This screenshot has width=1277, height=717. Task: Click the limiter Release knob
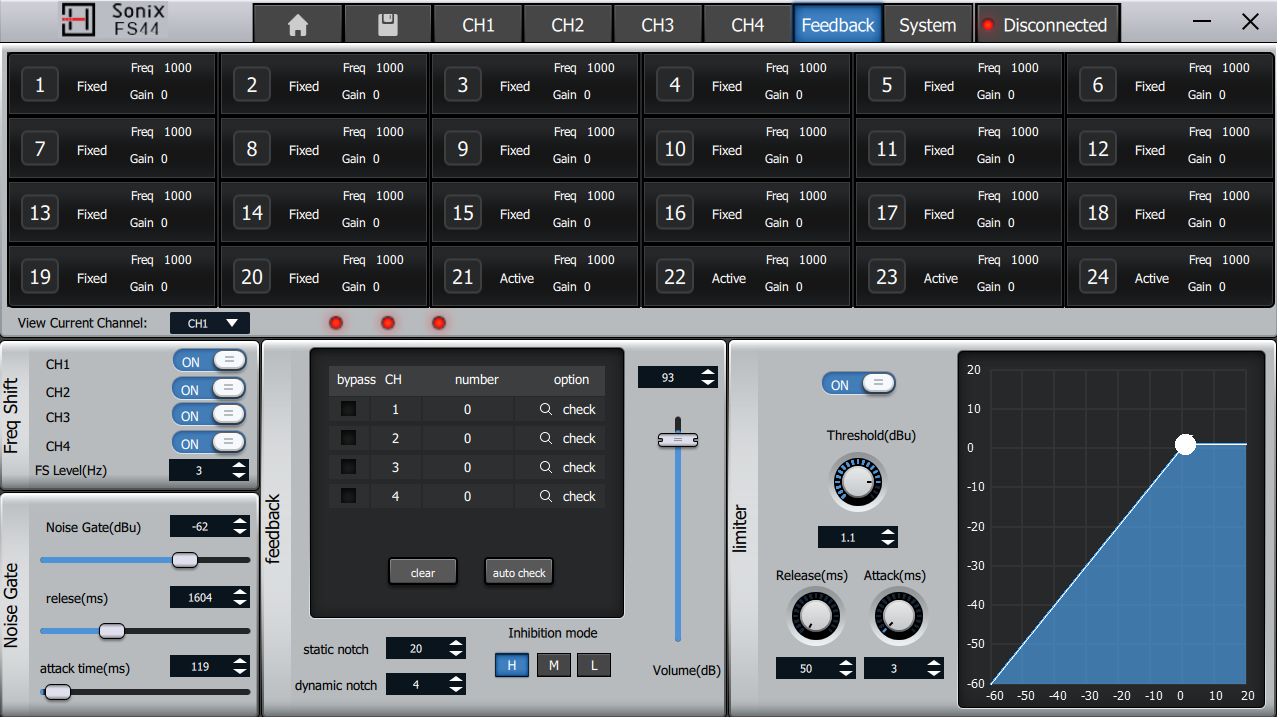[815, 615]
